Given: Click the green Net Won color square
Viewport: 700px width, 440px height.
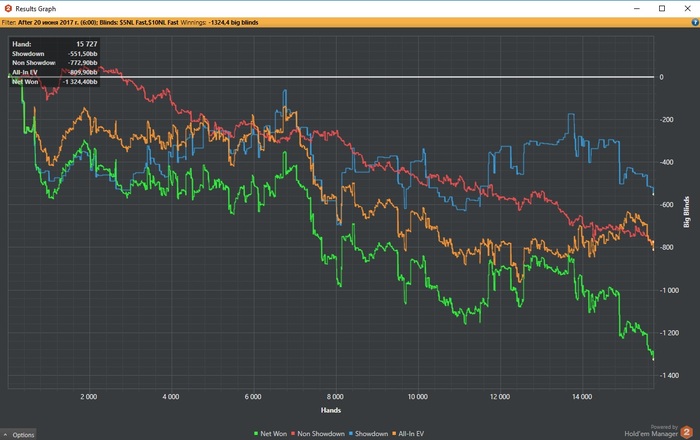Looking at the screenshot, I should (x=256, y=434).
